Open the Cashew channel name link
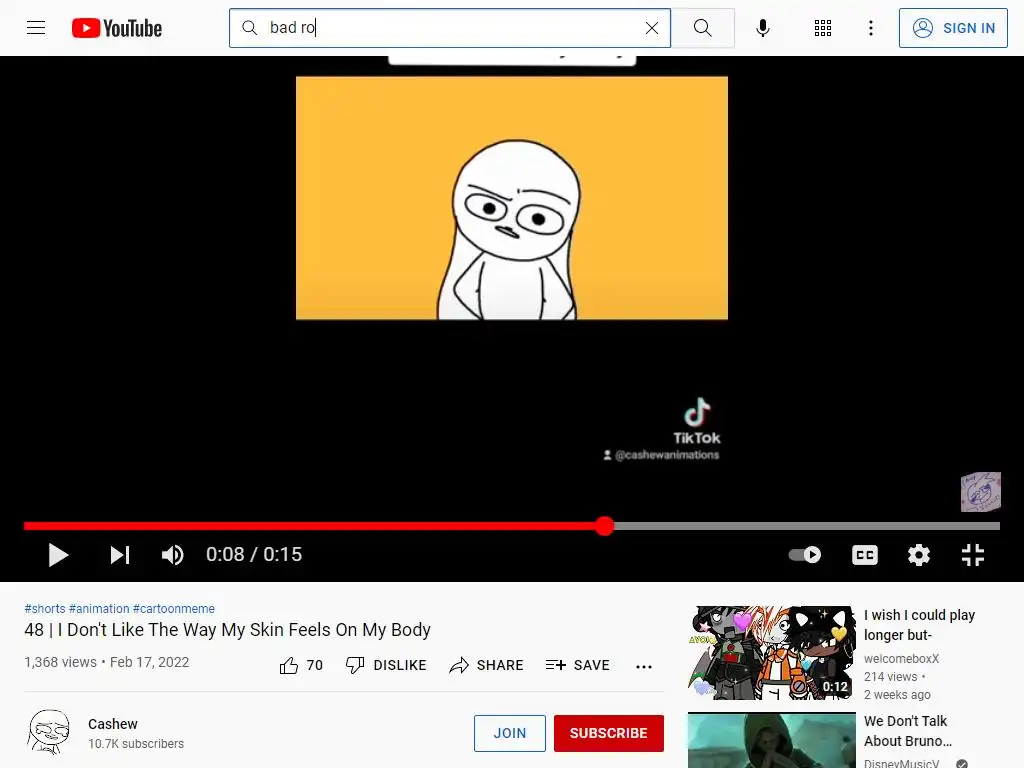 [113, 724]
